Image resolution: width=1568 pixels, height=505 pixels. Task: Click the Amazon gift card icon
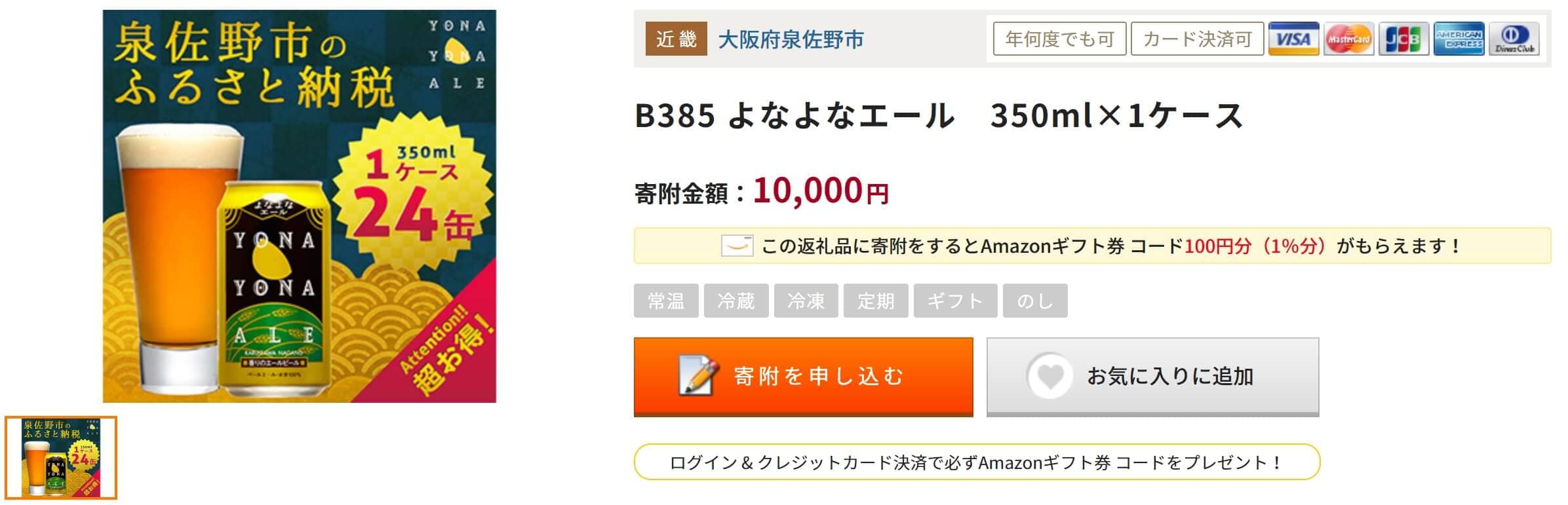[737, 246]
